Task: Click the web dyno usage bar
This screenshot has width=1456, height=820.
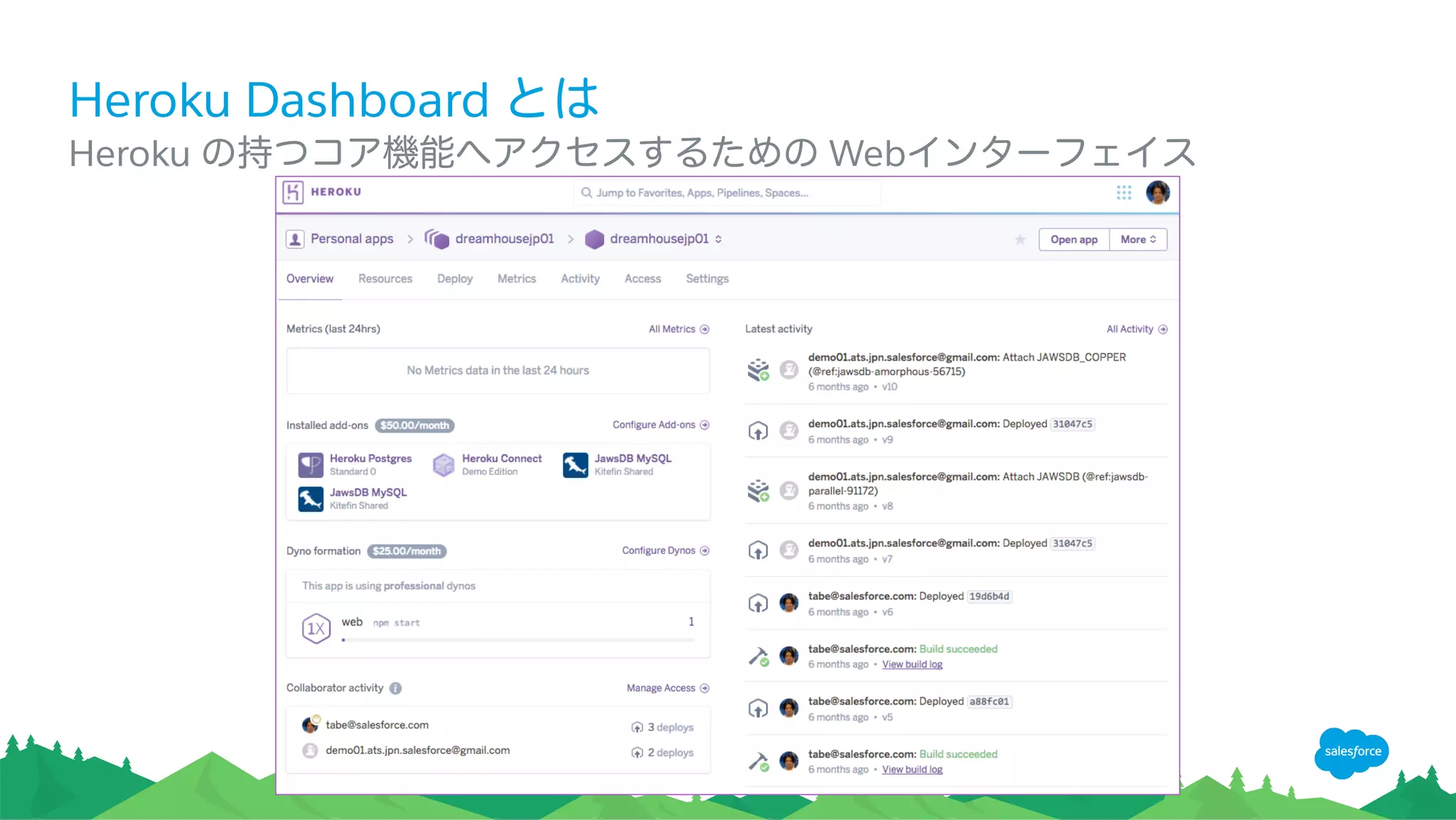Action: [518, 640]
